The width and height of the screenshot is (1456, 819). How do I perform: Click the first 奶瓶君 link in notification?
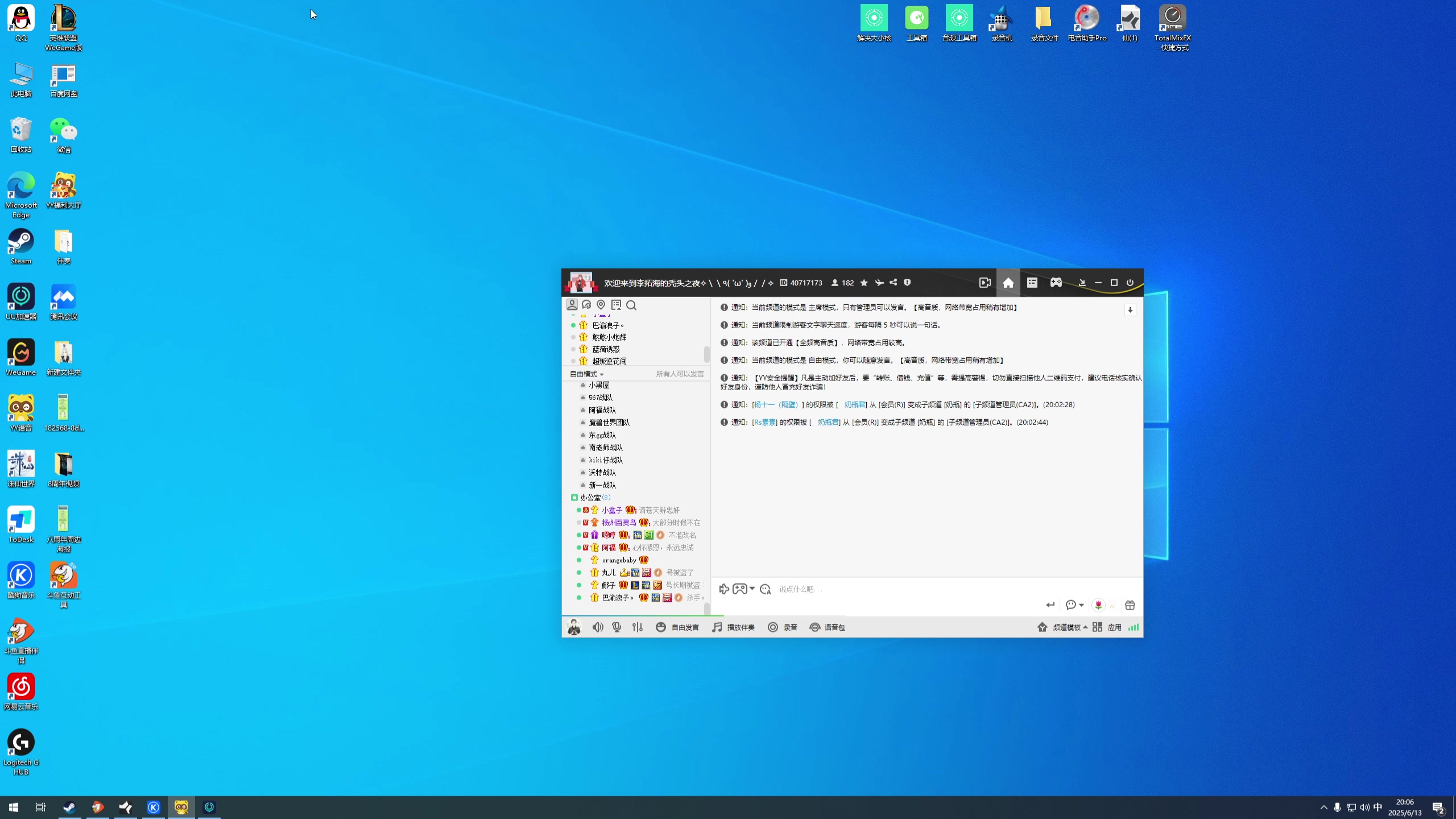855,405
